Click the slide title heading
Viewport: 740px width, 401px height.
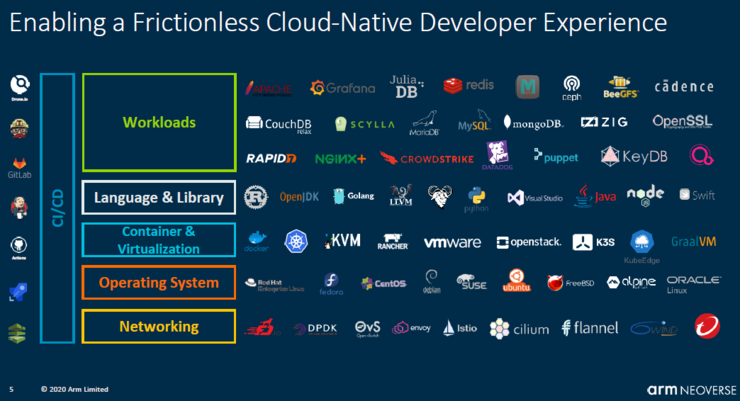[x=339, y=22]
